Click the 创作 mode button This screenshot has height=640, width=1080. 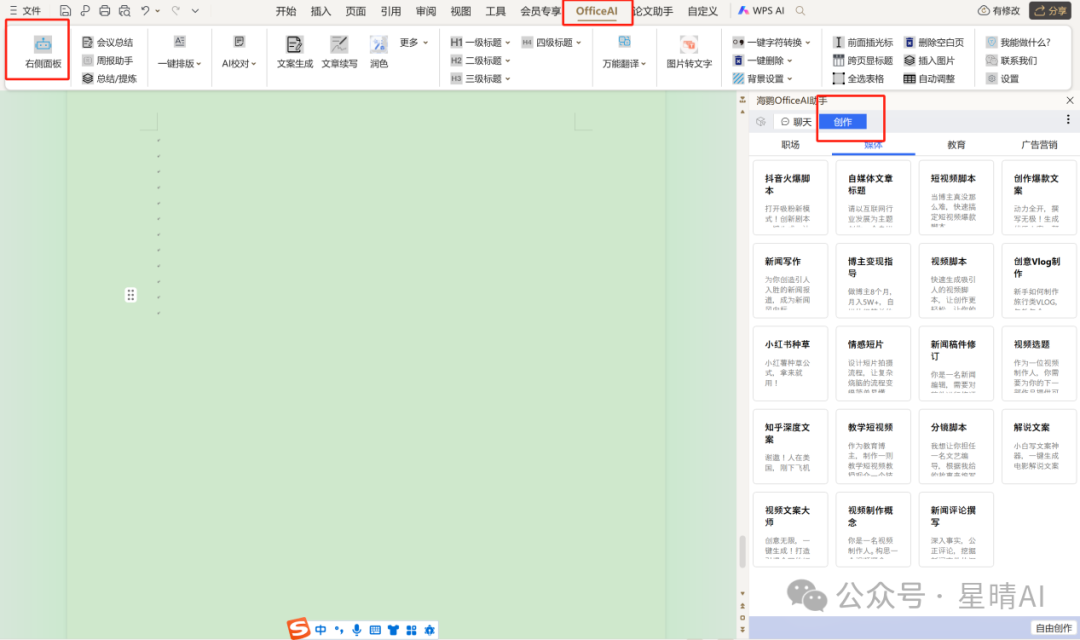tap(842, 122)
